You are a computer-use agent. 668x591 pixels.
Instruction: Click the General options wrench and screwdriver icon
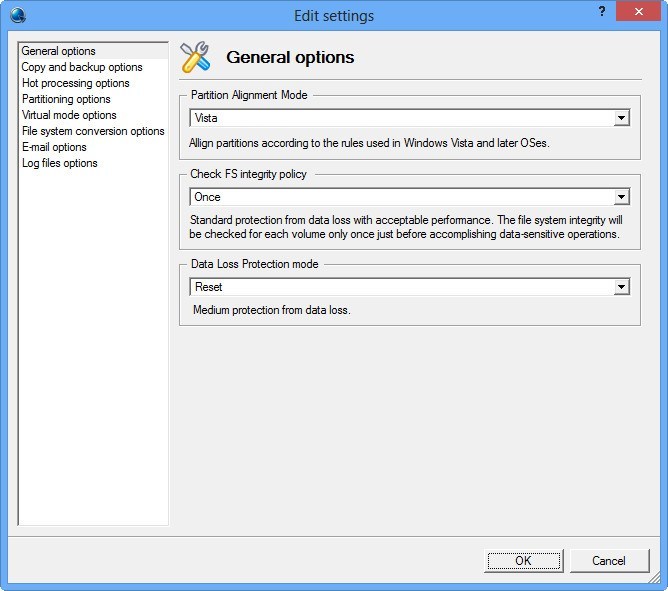[195, 57]
